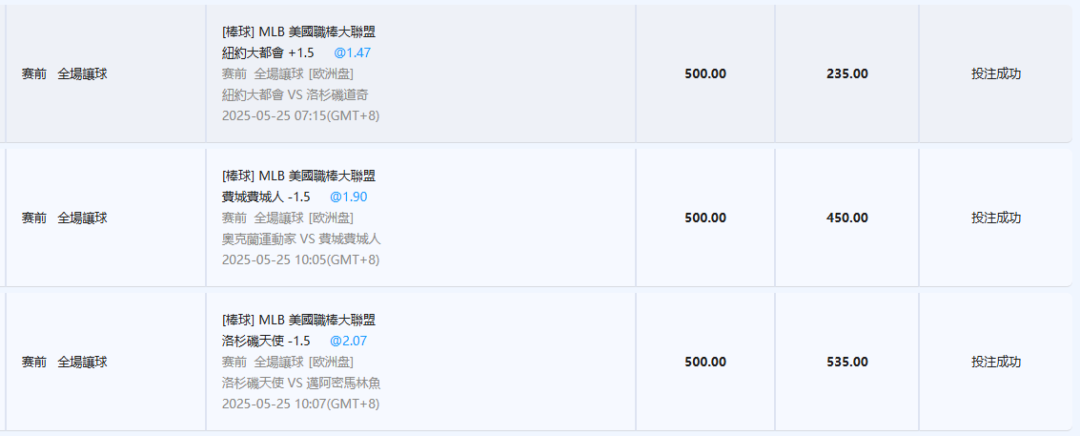Select the 紐約大都會 +1.5 bet selection text
This screenshot has height=436, width=1080.
click(268, 52)
